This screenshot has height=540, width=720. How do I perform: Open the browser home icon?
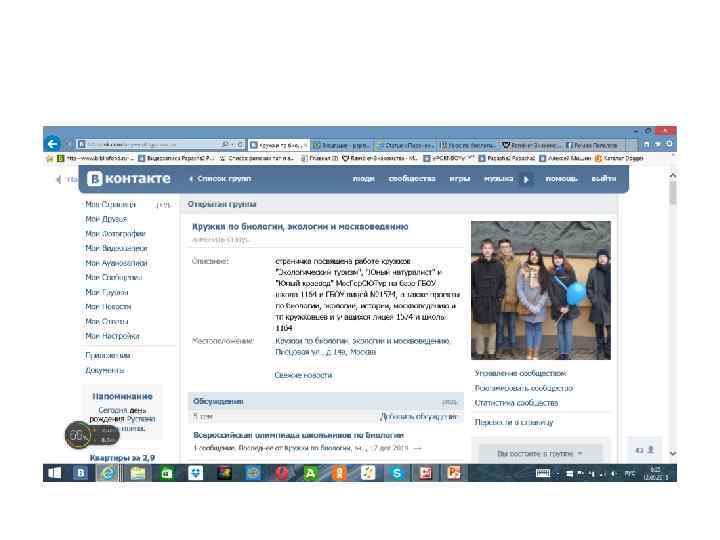click(x=647, y=144)
